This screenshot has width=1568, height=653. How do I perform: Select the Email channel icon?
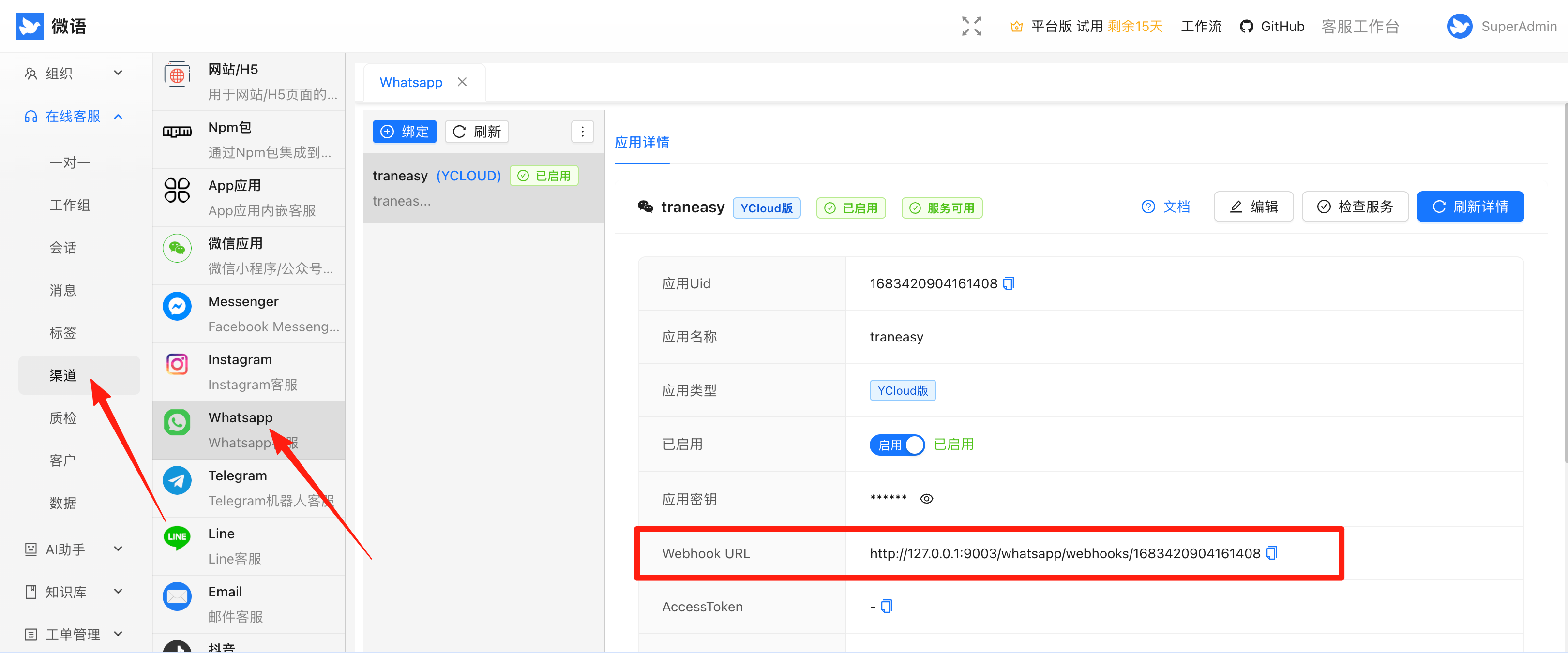(177, 596)
